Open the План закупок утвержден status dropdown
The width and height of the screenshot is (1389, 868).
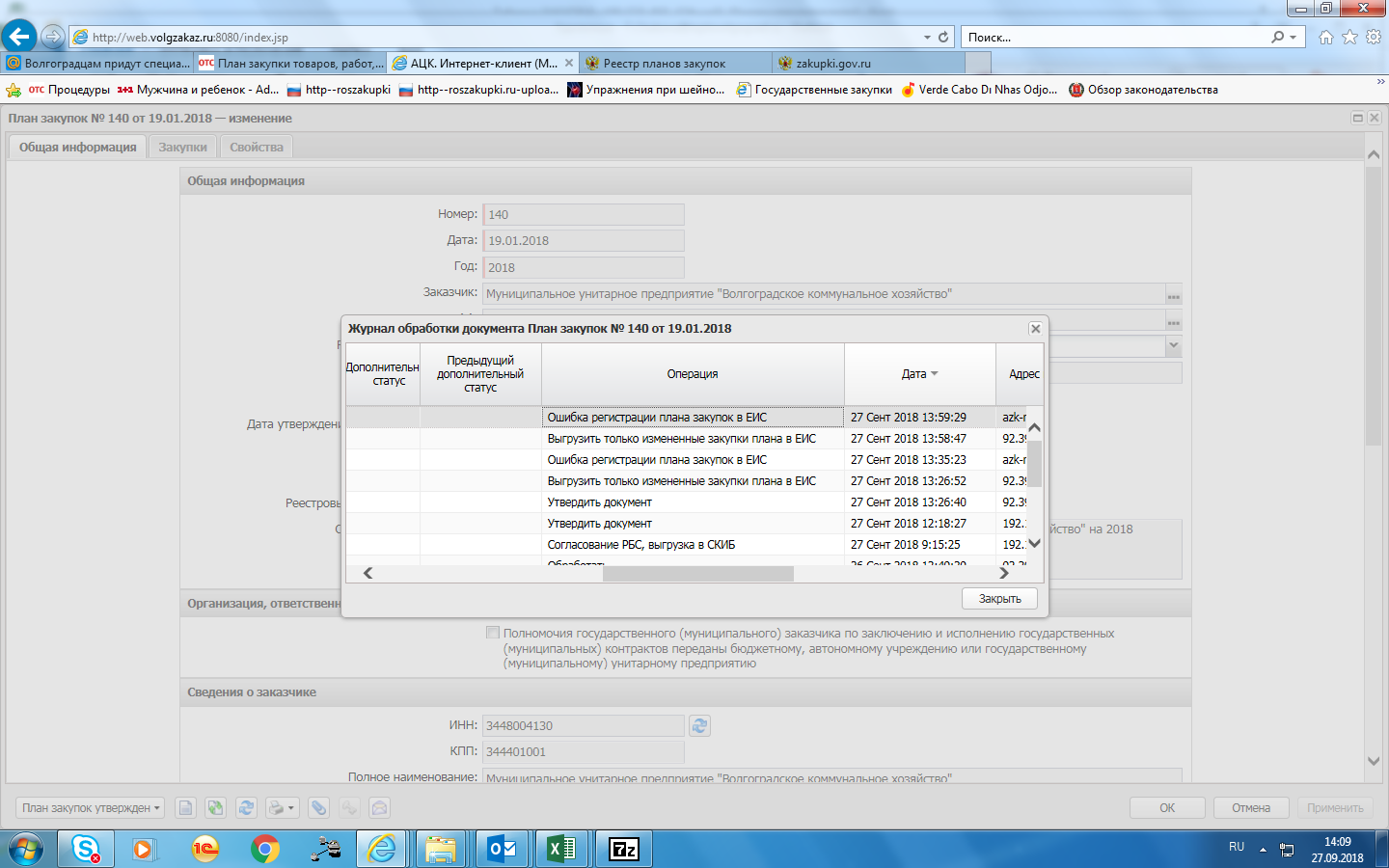click(x=91, y=808)
